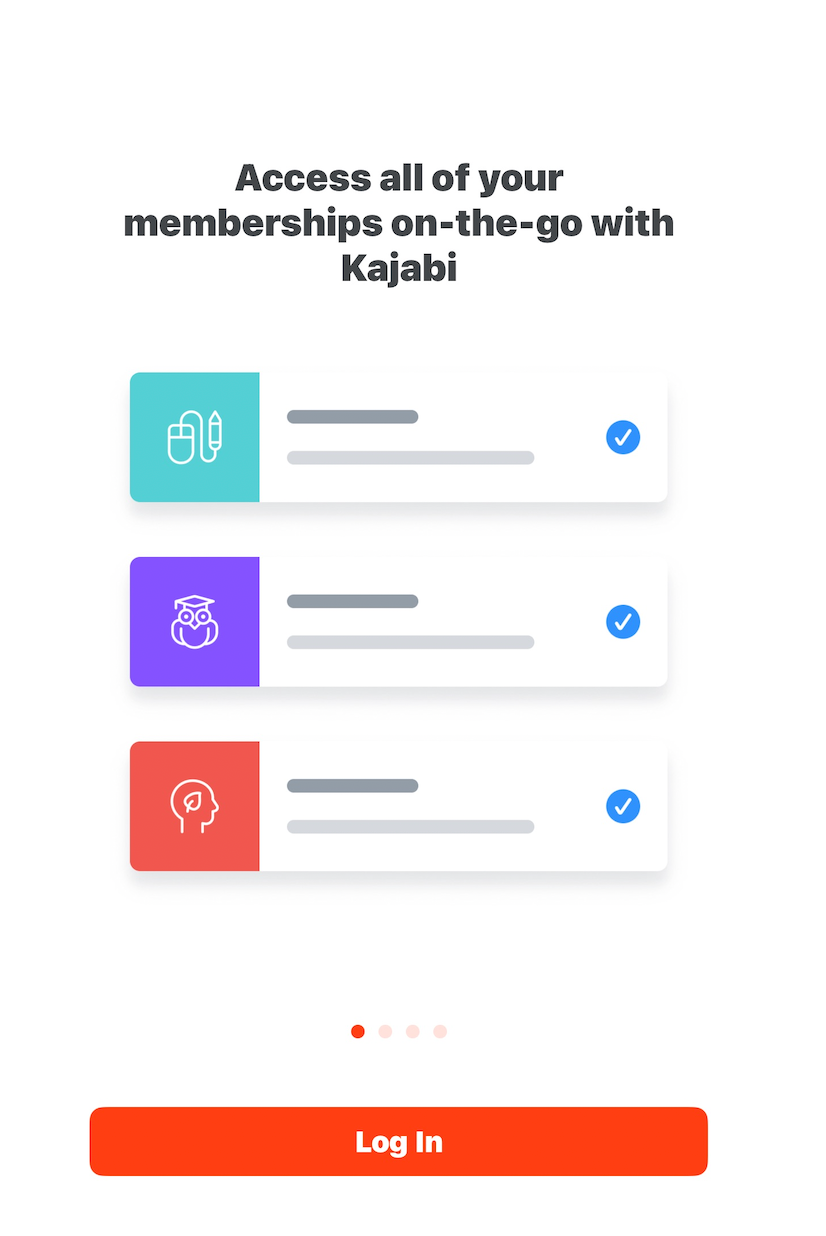Click the 'Access all of your' heading line

coord(399,178)
